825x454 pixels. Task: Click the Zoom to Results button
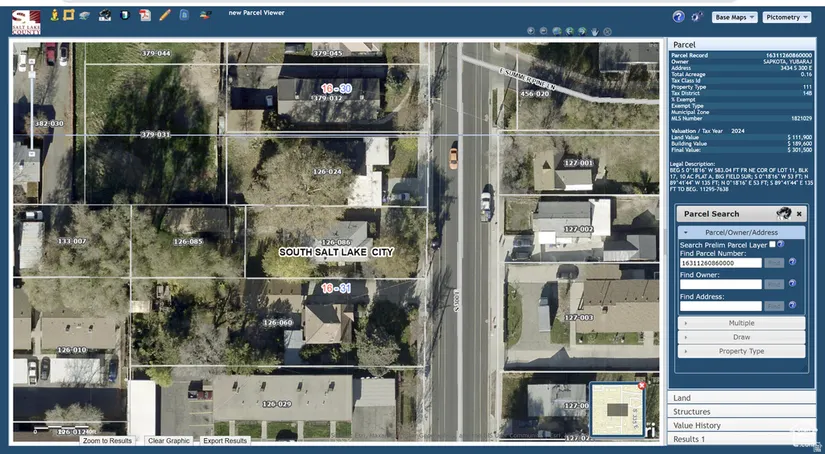pos(107,440)
